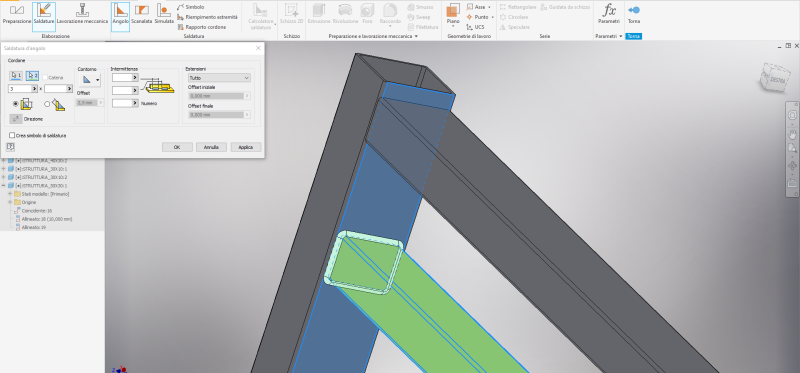Select STRUTTURA_30X10:1 in browser tree
The width and height of the screenshot is (800, 373).
pos(38,169)
